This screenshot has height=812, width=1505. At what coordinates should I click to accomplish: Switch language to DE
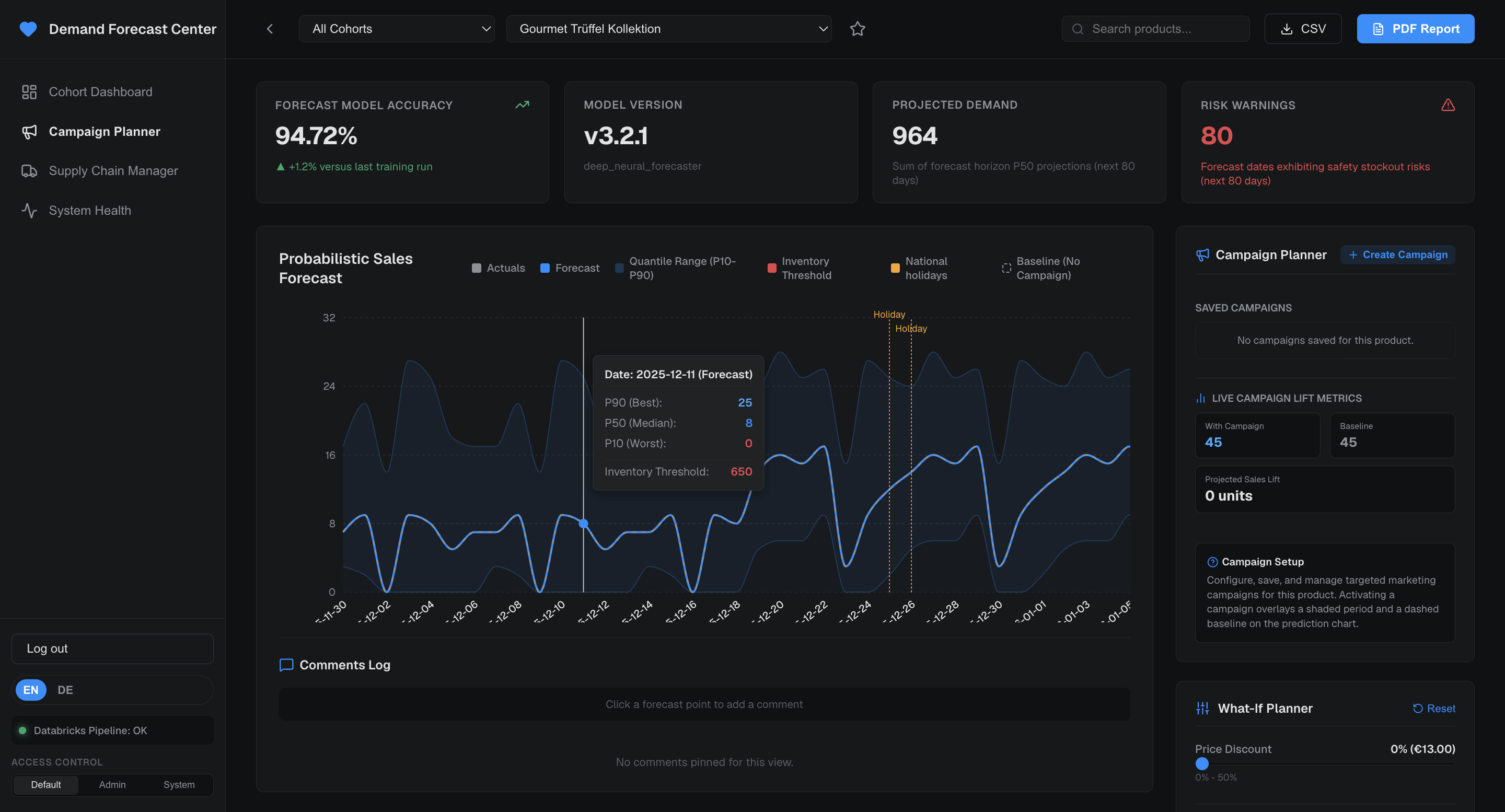(65, 690)
